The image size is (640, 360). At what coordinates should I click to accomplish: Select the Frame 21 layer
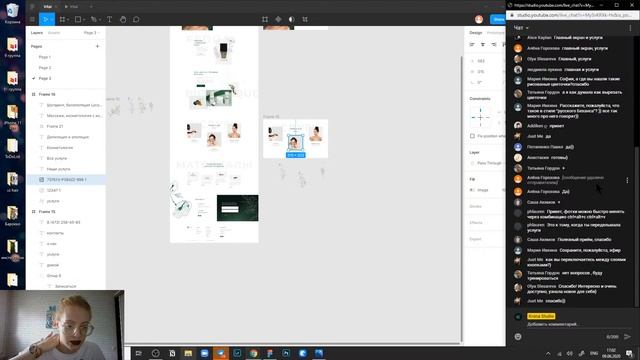click(x=55, y=127)
